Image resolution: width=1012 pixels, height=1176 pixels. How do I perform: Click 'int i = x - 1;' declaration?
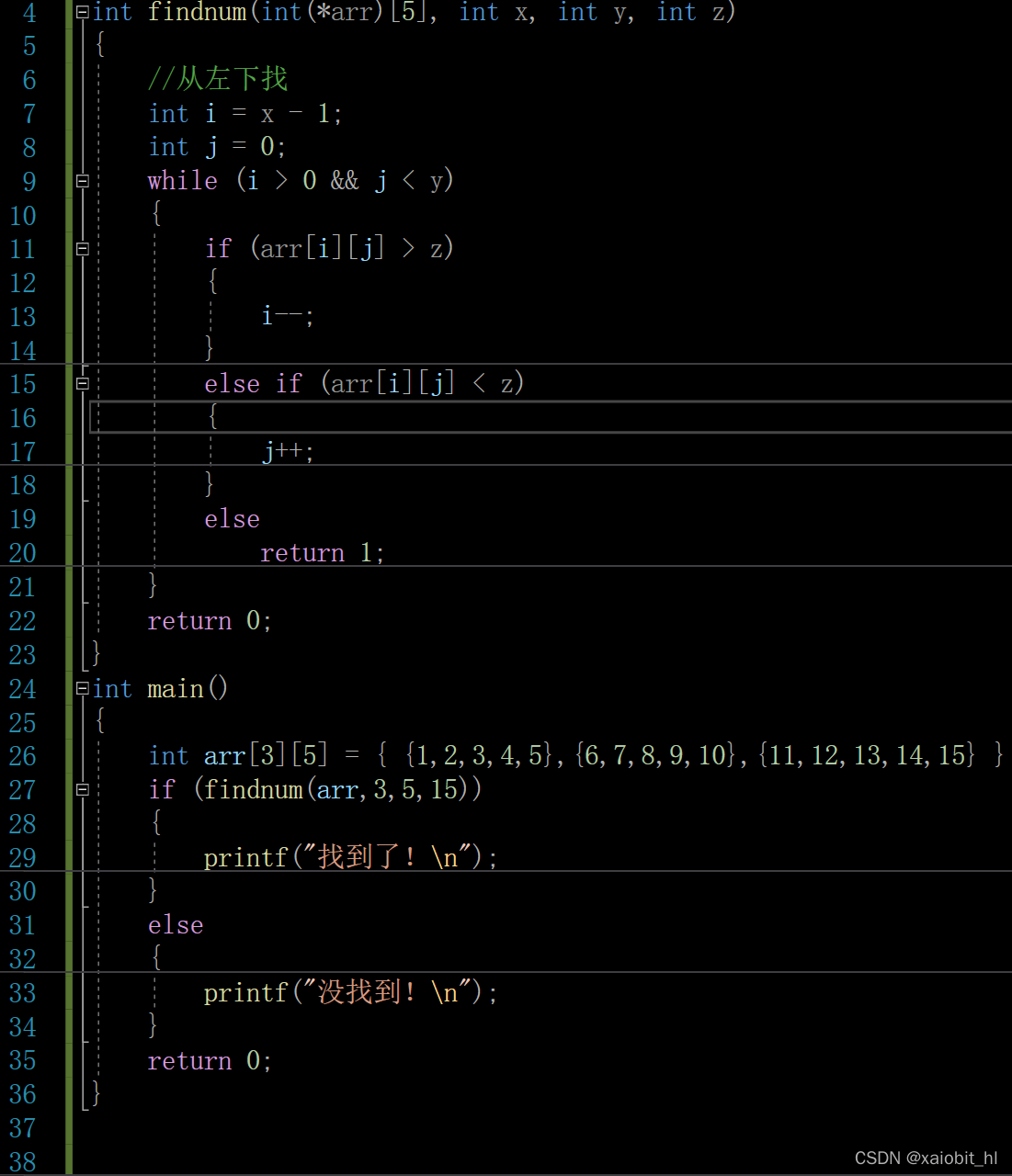245,114
